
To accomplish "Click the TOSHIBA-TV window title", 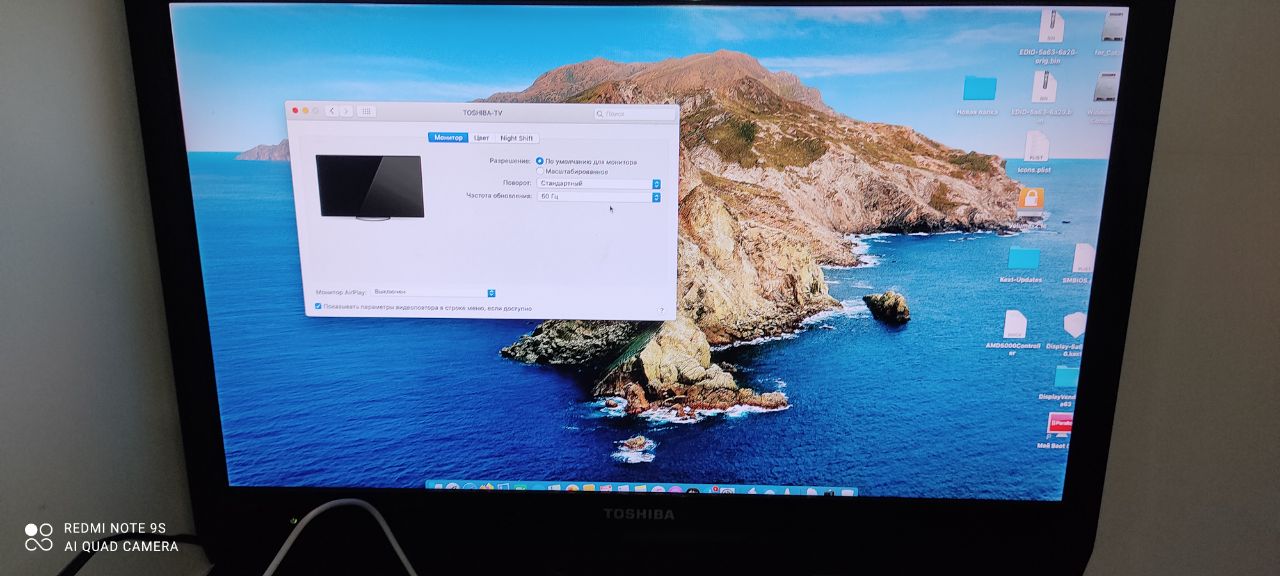I will pyautogui.click(x=482, y=113).
